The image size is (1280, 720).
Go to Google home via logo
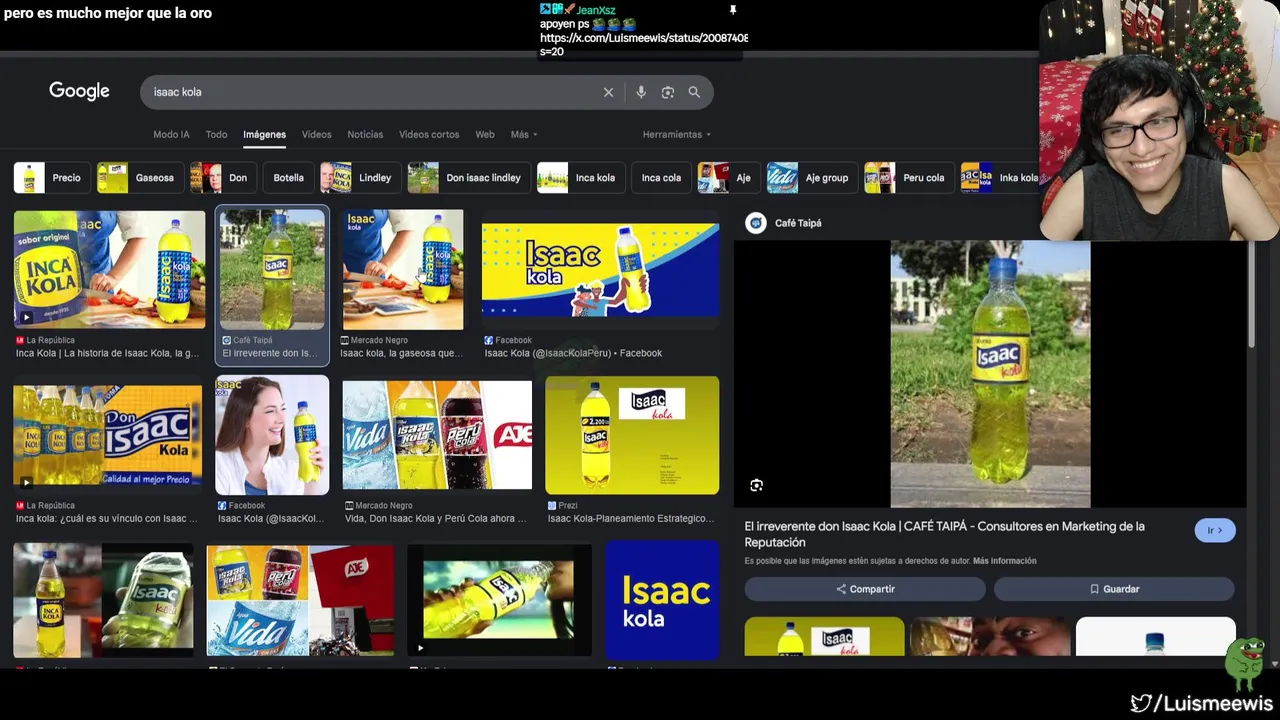click(x=79, y=91)
